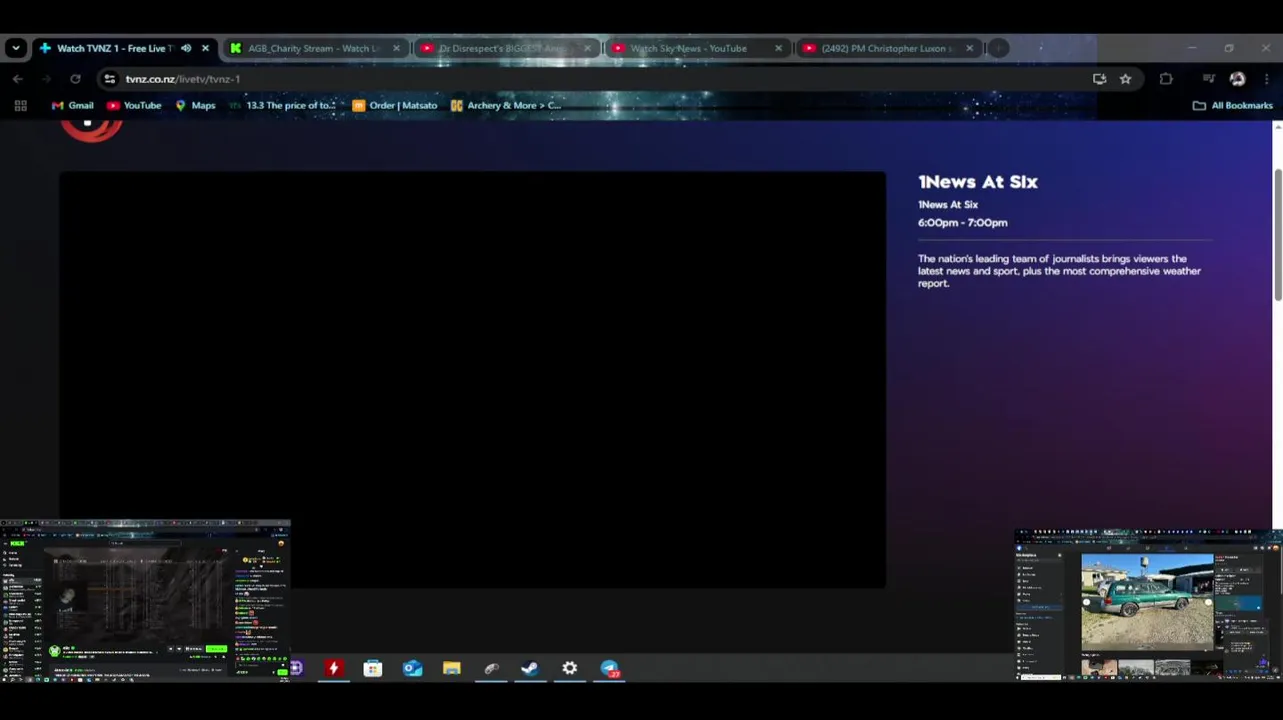The height and width of the screenshot is (720, 1283).
Task: Open Outlook from the taskbar
Action: (x=412, y=668)
